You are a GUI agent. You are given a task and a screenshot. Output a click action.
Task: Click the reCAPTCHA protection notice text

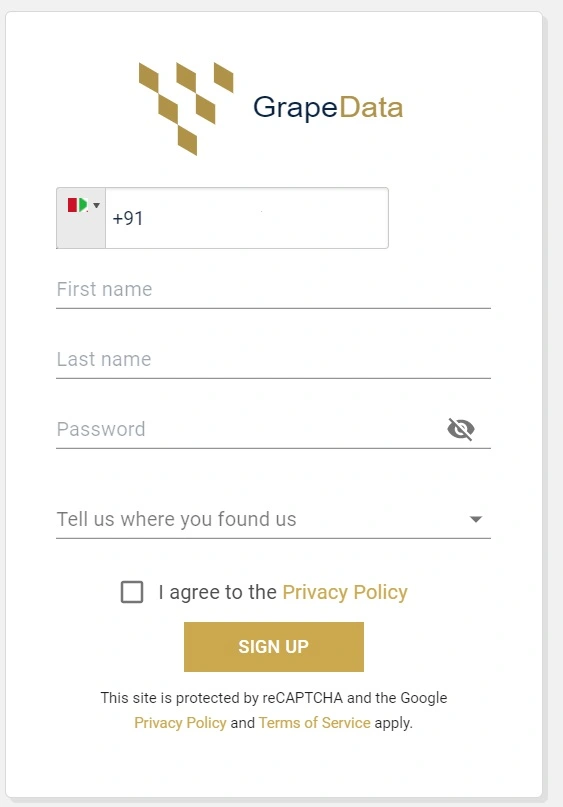(274, 698)
